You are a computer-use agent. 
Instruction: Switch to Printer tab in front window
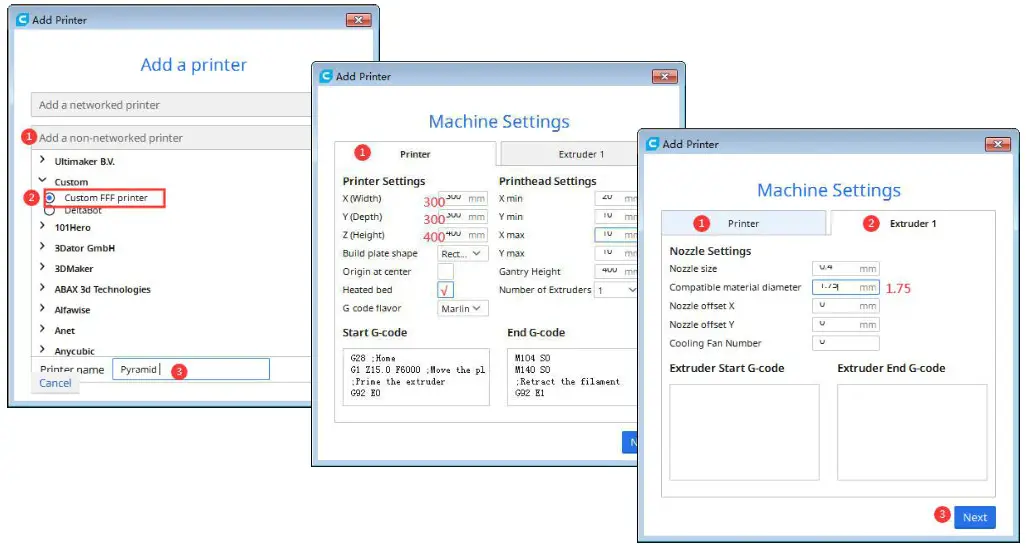(743, 223)
